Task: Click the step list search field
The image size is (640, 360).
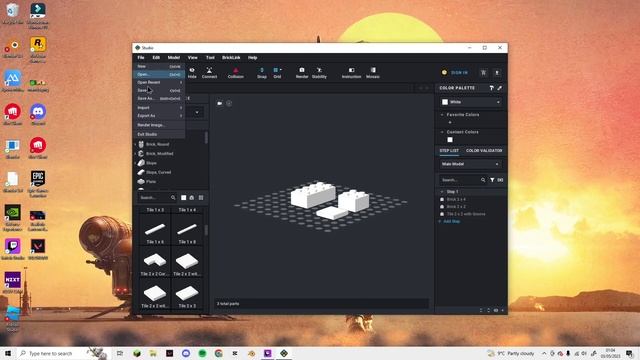Action: (460, 180)
